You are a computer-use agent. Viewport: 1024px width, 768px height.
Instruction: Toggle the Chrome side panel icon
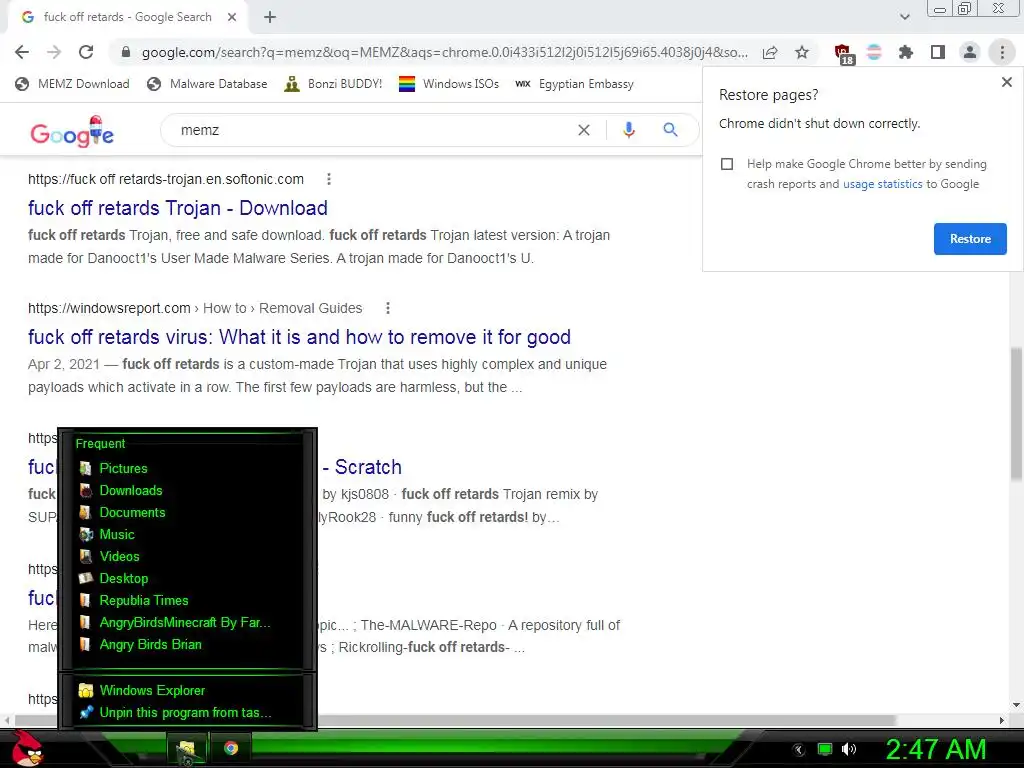tap(938, 52)
